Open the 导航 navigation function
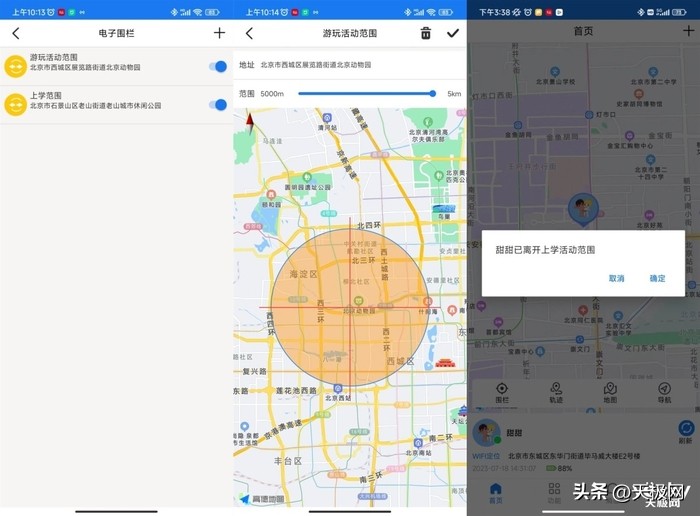 point(664,393)
